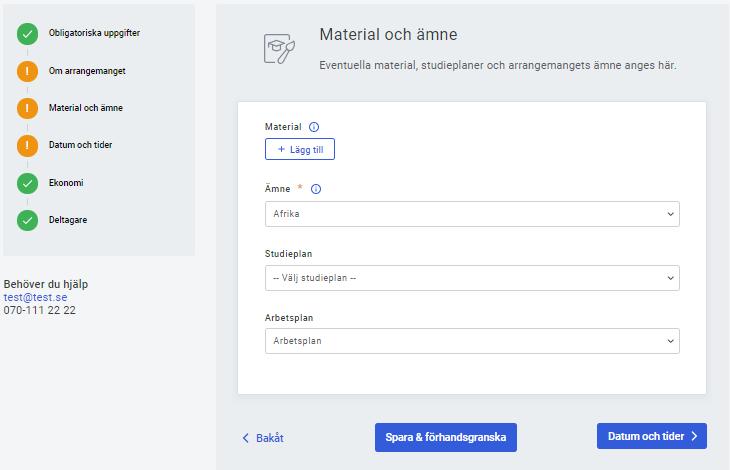Select the Material och ämne step in sidebar
Viewport: 730px width, 470px height.
click(86, 108)
